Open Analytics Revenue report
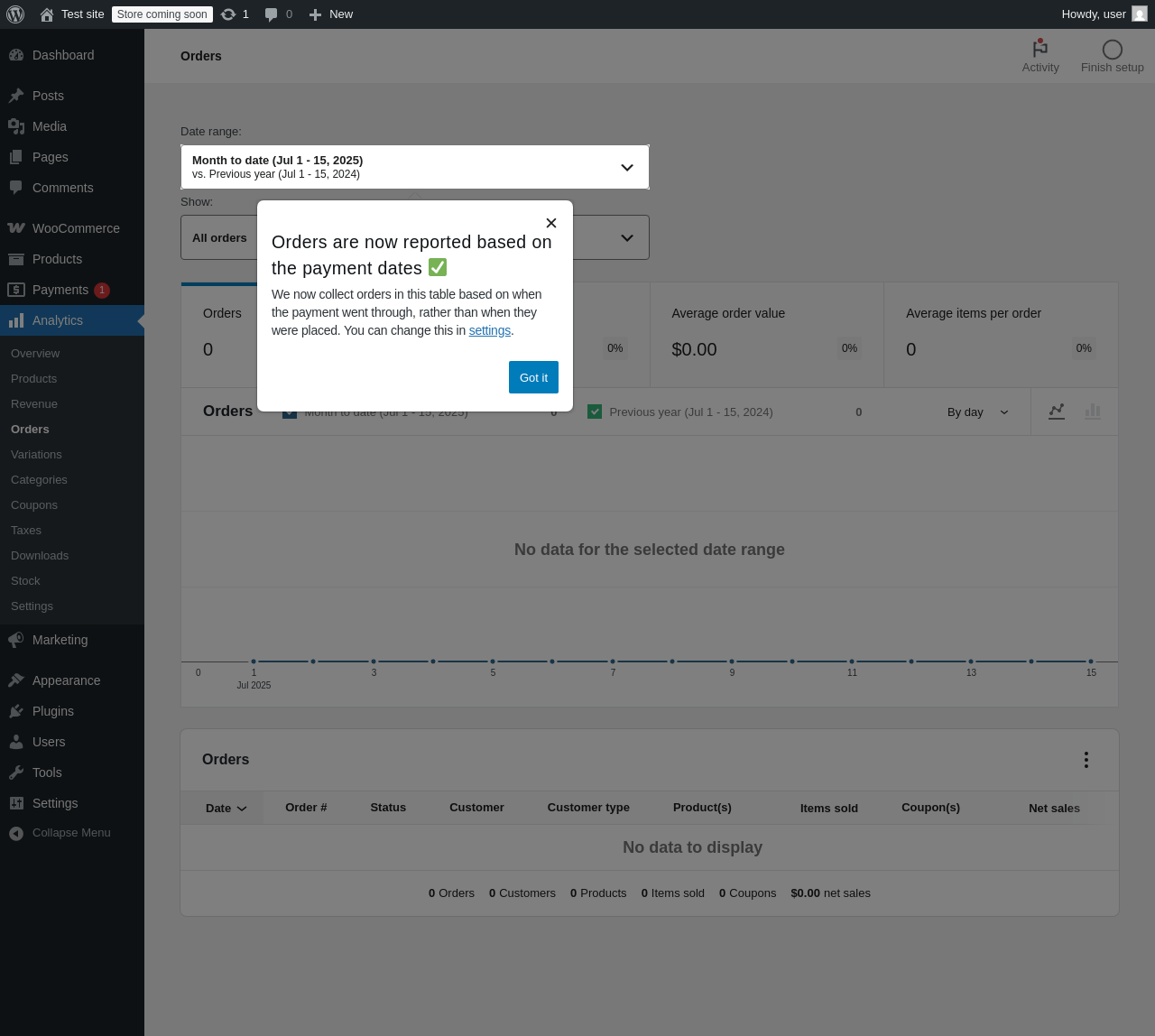Viewport: 1155px width, 1036px height. [34, 404]
